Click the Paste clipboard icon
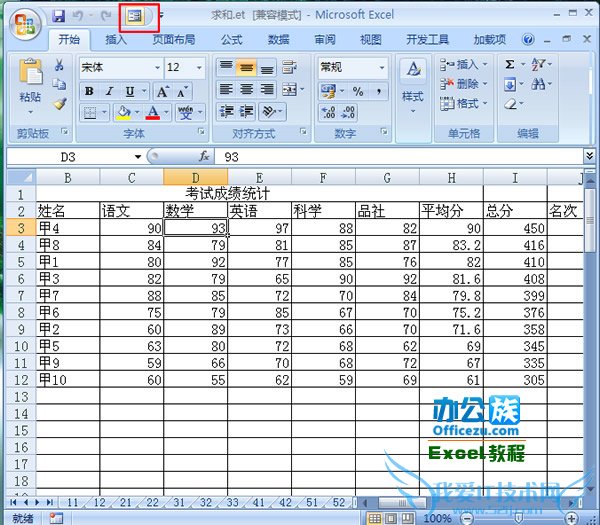 30,78
